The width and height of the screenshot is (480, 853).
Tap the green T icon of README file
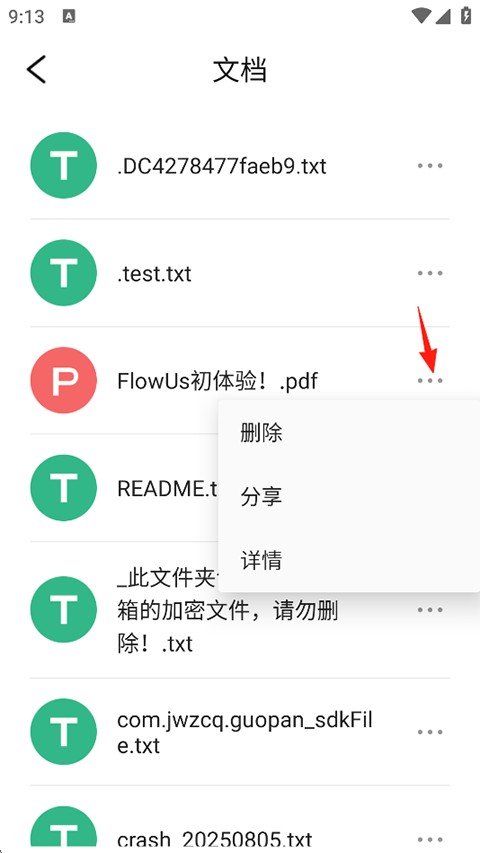tap(63, 488)
